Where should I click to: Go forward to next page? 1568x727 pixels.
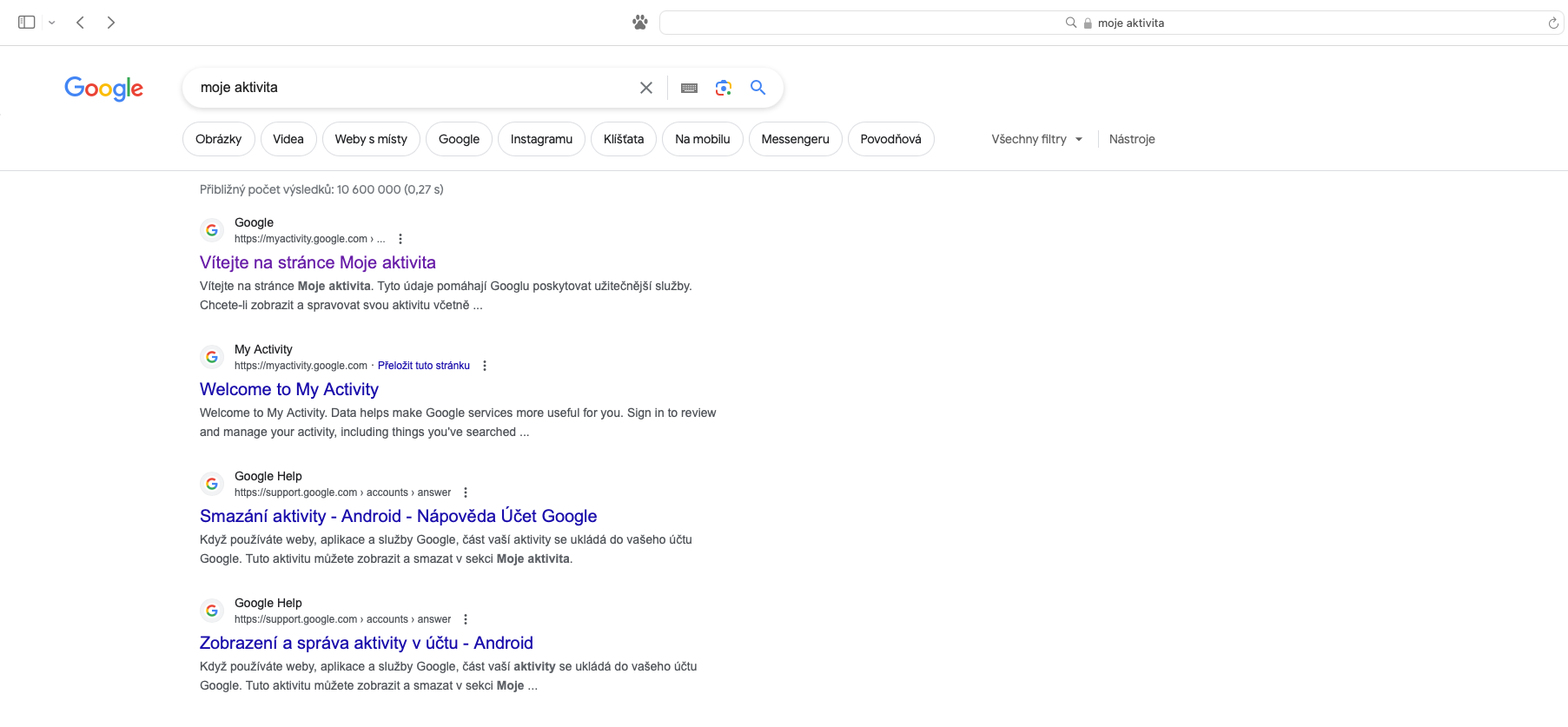point(111,23)
